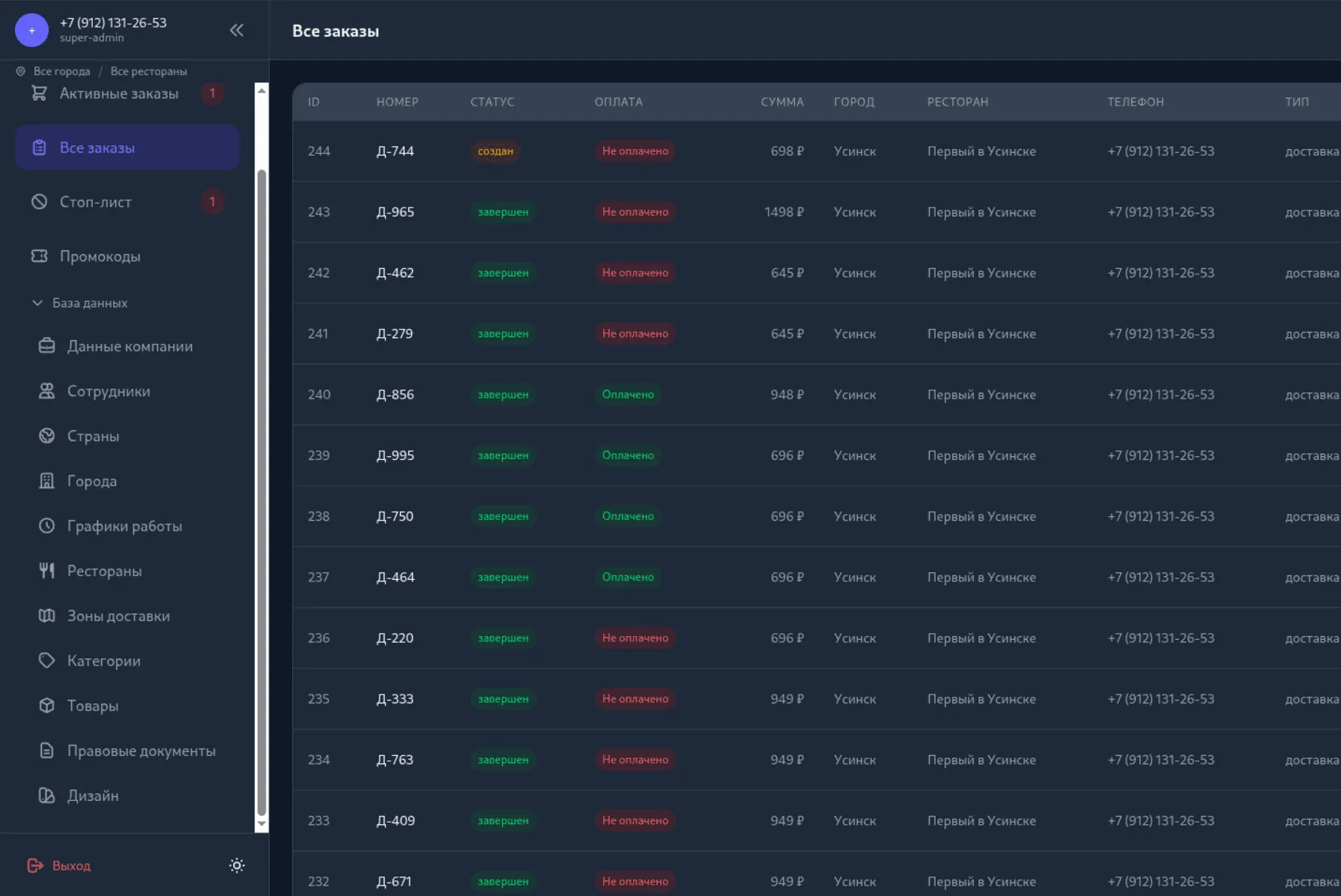Screen dimensions: 1341x896
Task: Click the Stop-list count badge
Action: click(212, 202)
